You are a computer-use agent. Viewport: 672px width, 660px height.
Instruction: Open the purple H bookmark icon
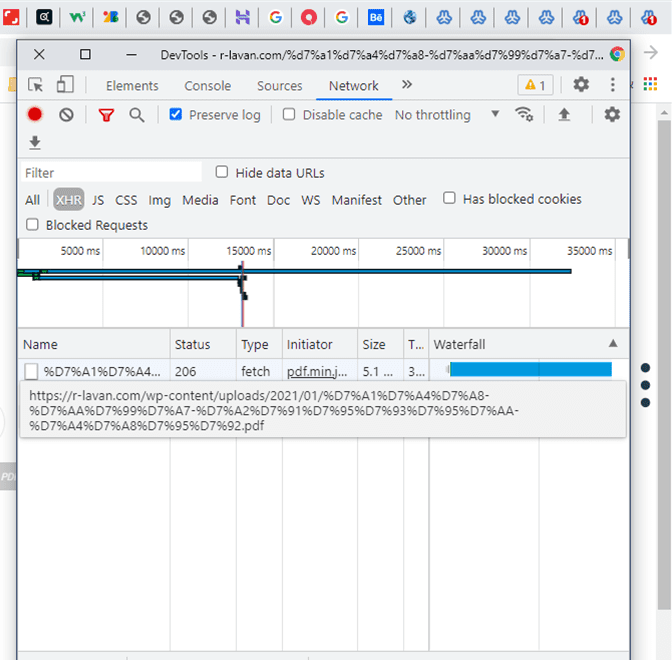(x=243, y=18)
